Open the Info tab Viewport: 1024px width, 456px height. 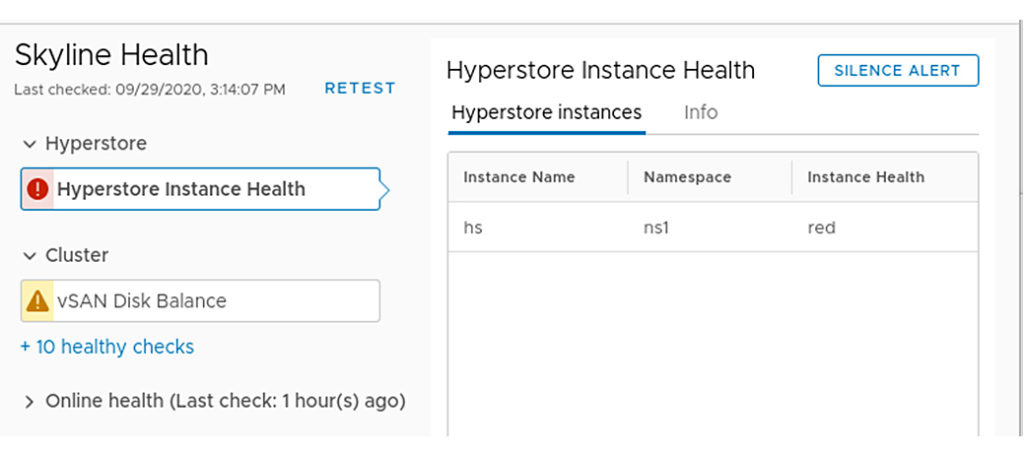pyautogui.click(x=700, y=112)
